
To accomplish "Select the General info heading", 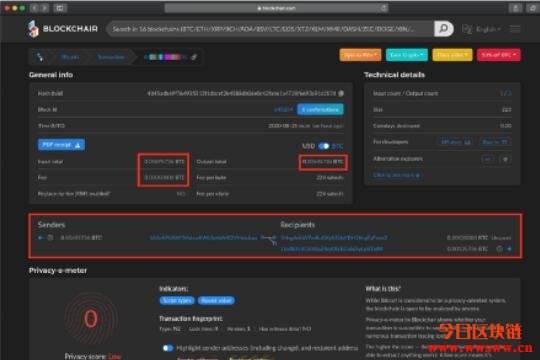I will (x=51, y=75).
